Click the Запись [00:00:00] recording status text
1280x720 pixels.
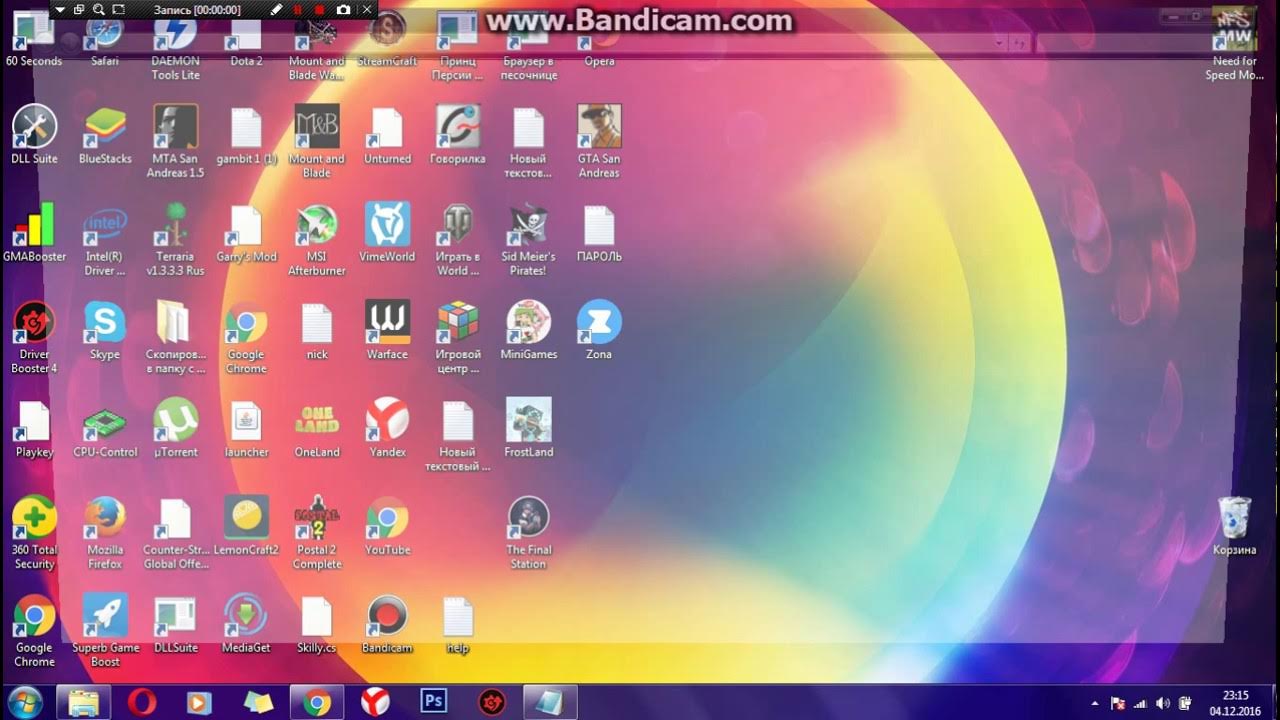coord(198,10)
